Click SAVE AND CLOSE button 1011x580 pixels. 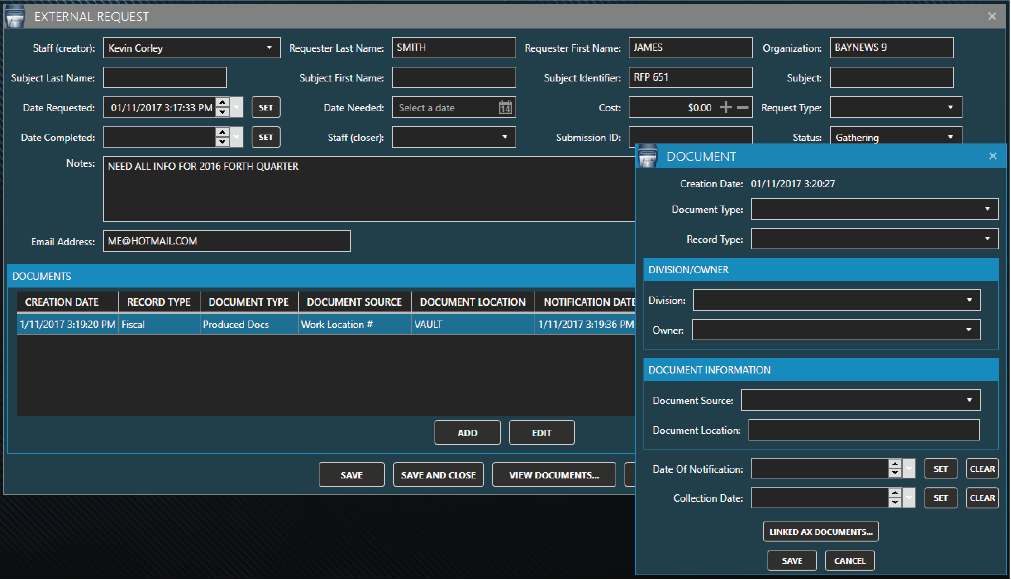point(438,475)
